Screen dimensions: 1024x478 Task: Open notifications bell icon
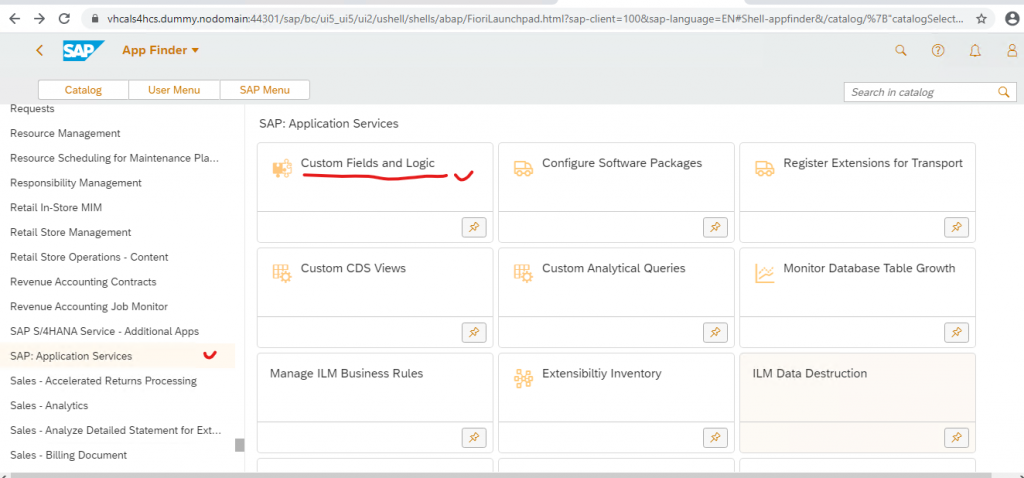click(975, 50)
